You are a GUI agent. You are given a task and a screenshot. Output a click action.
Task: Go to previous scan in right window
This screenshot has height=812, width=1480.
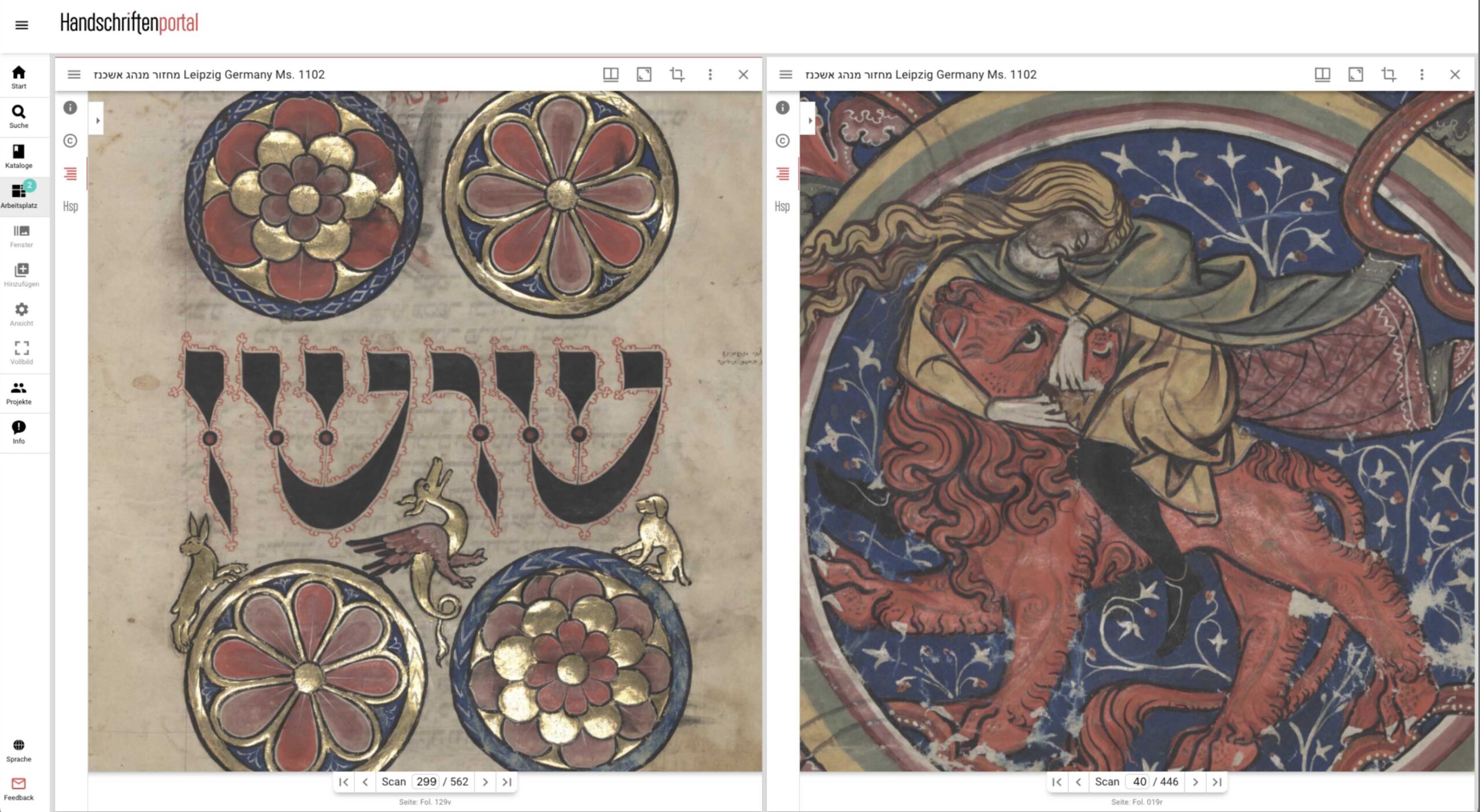pos(1079,782)
